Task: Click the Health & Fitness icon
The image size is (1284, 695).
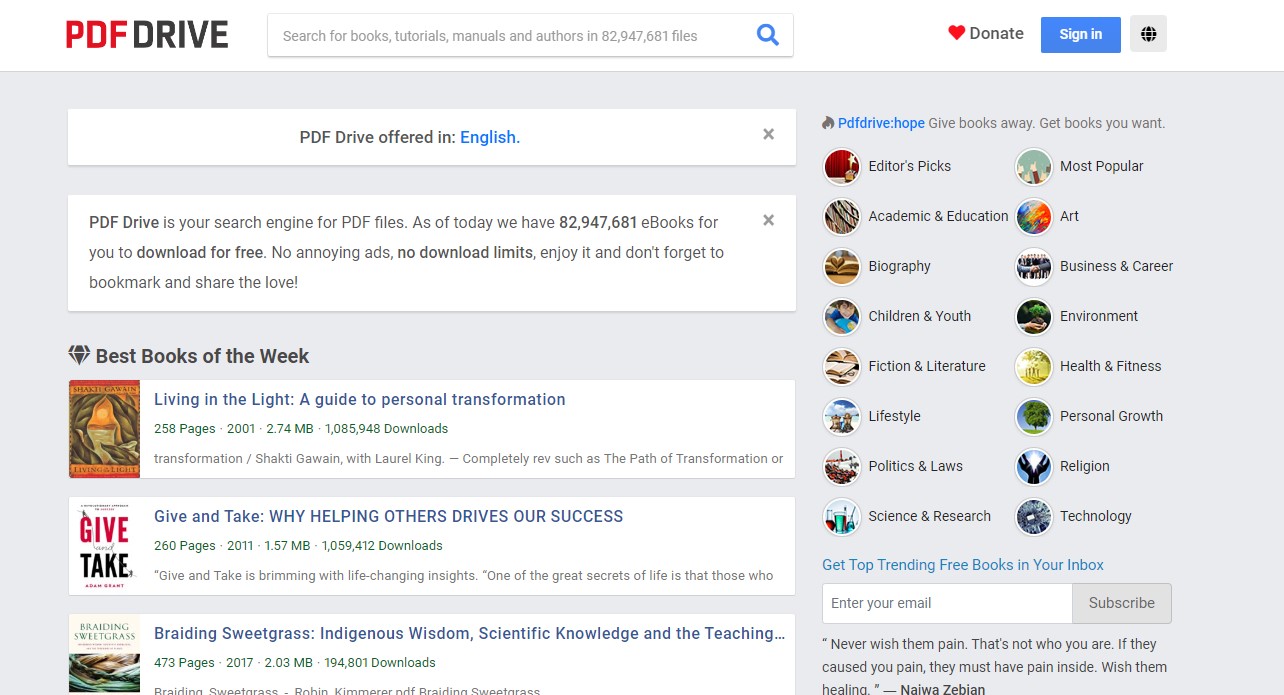Action: click(1033, 367)
